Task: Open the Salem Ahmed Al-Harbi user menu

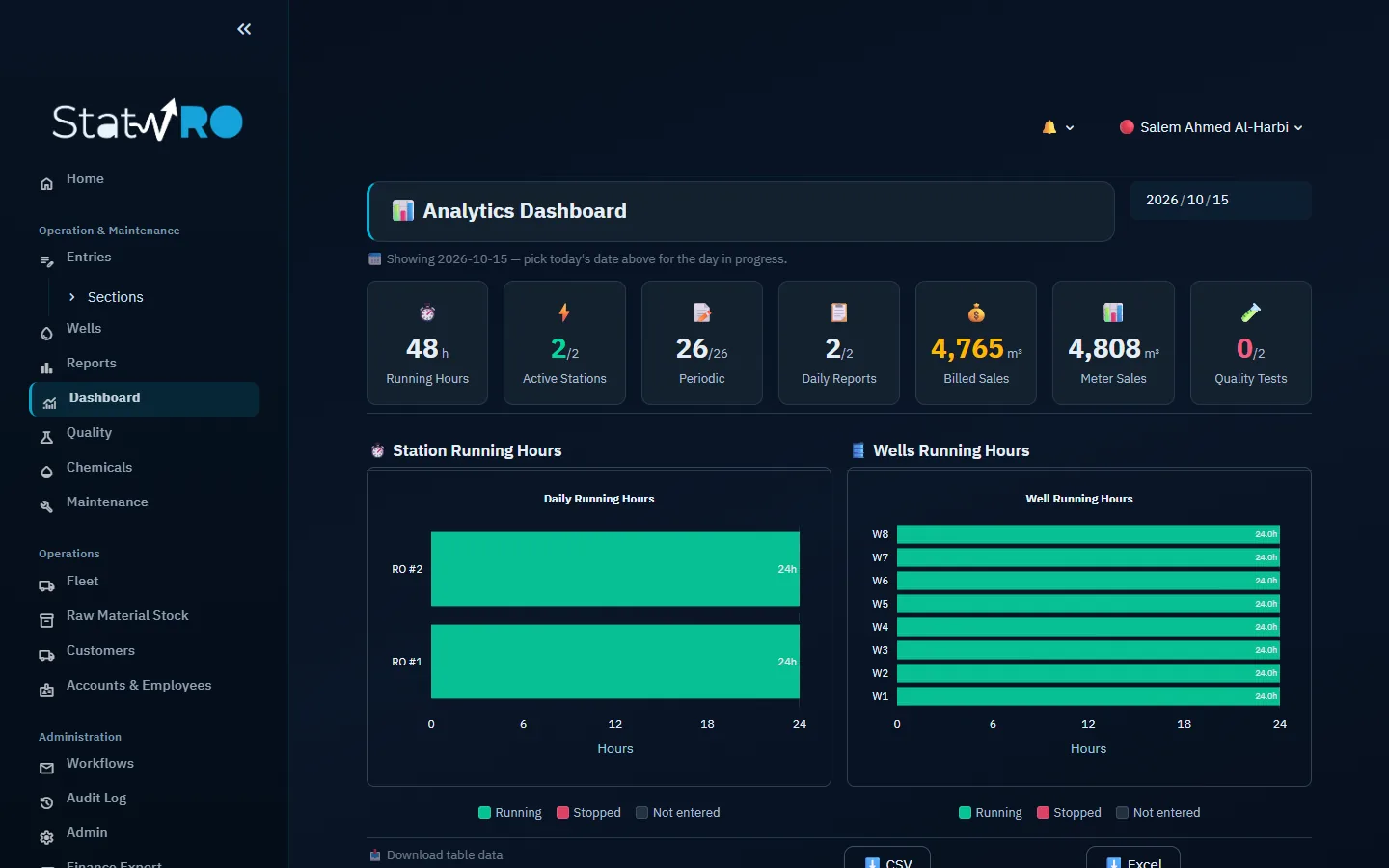Action: [x=1212, y=127]
